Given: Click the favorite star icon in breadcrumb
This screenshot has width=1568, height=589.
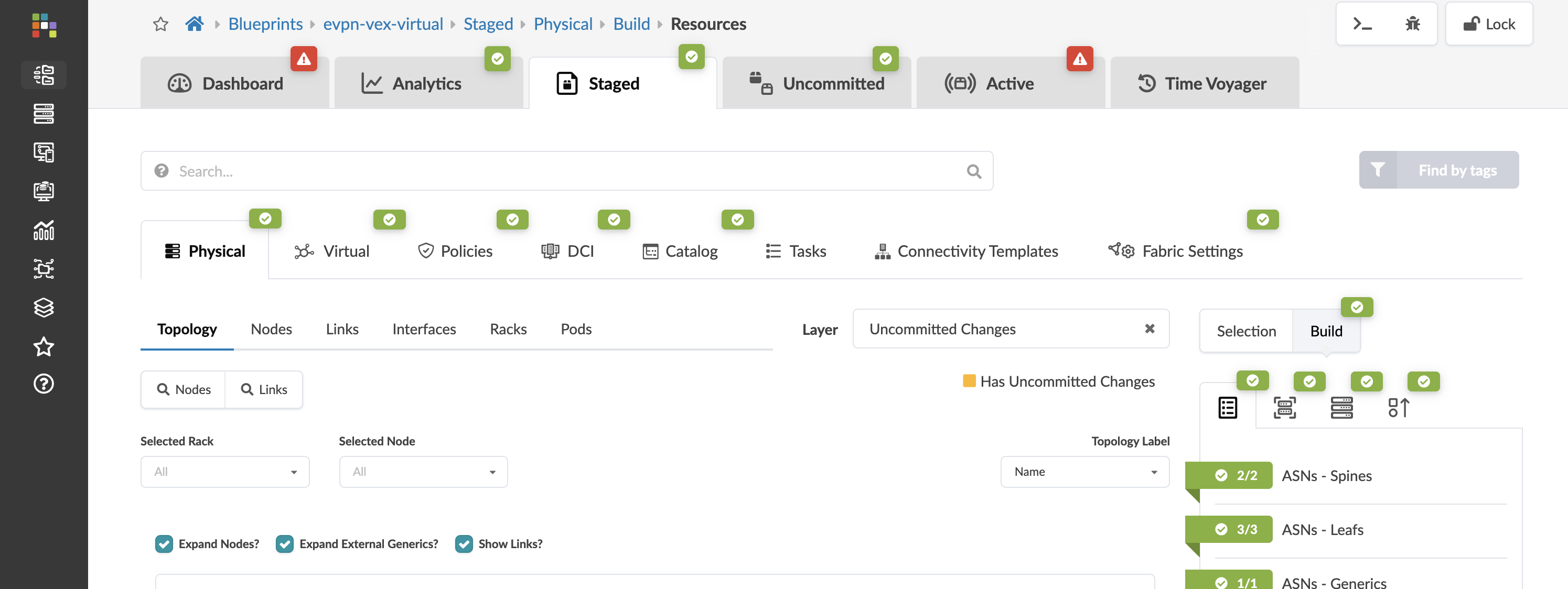Looking at the screenshot, I should pos(160,24).
